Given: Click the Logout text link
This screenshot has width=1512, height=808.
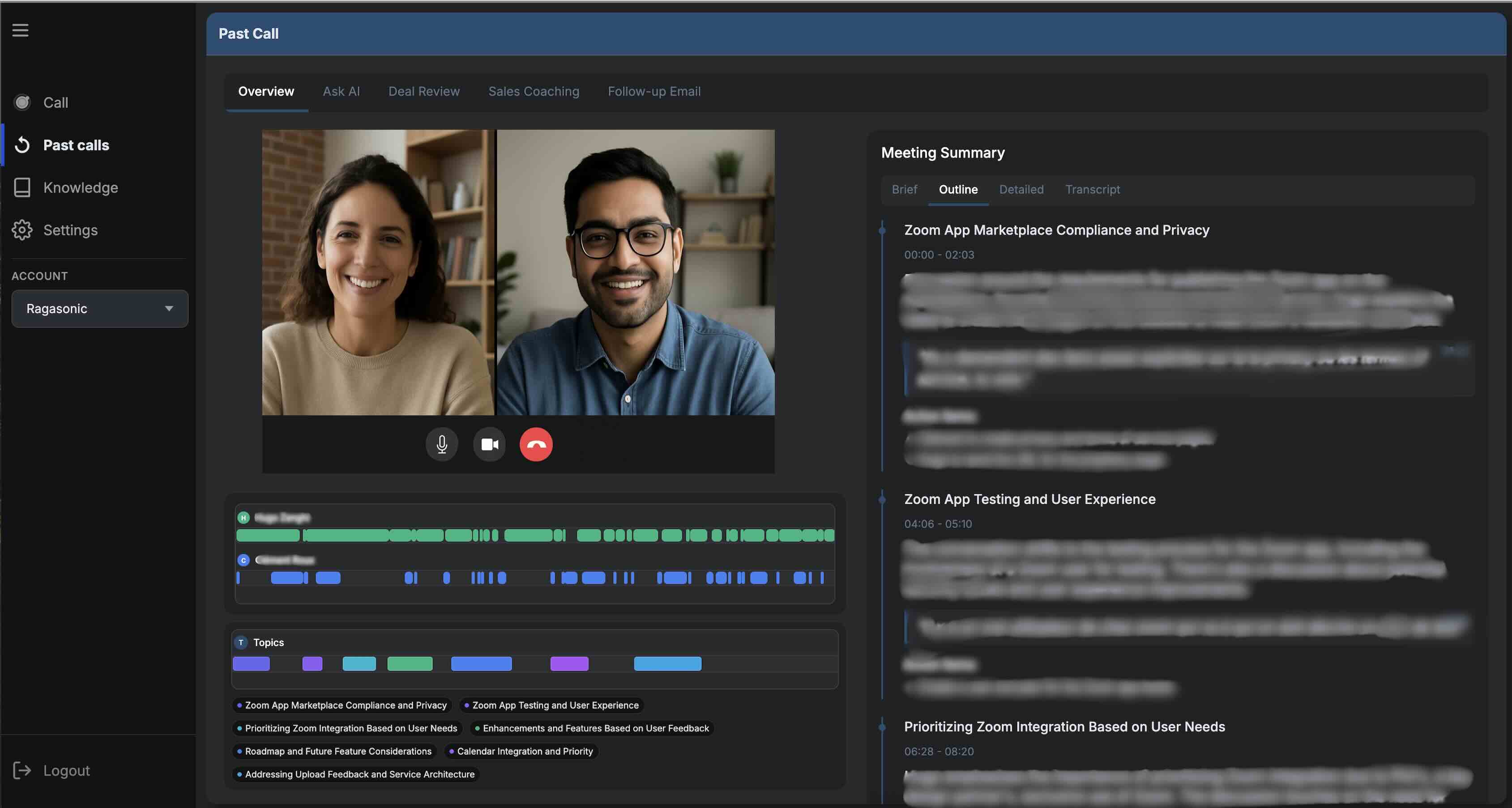Looking at the screenshot, I should click(x=66, y=770).
